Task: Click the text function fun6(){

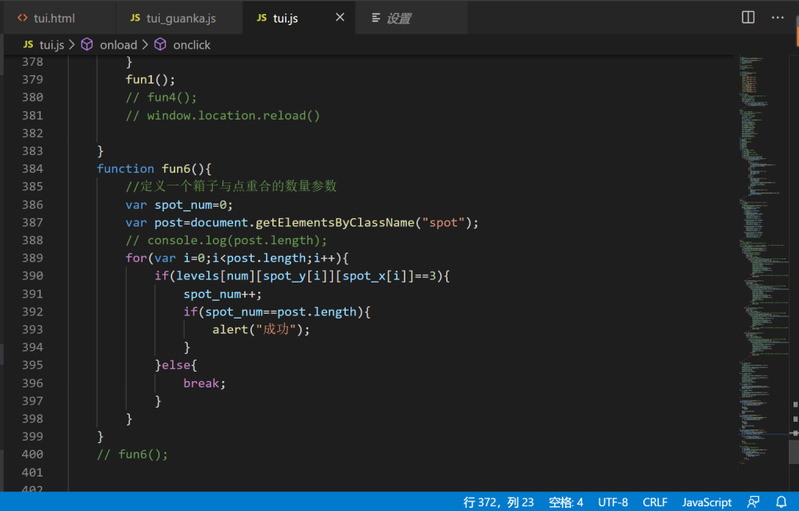Action: pos(154,169)
